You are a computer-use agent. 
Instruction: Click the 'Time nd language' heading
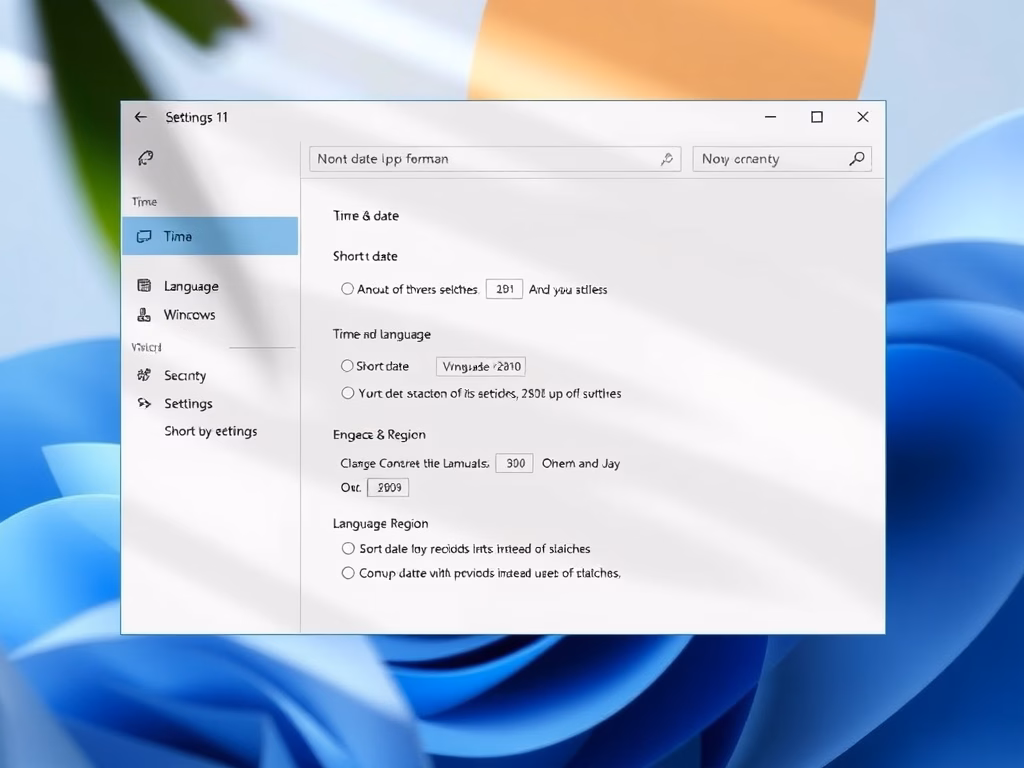pos(381,334)
